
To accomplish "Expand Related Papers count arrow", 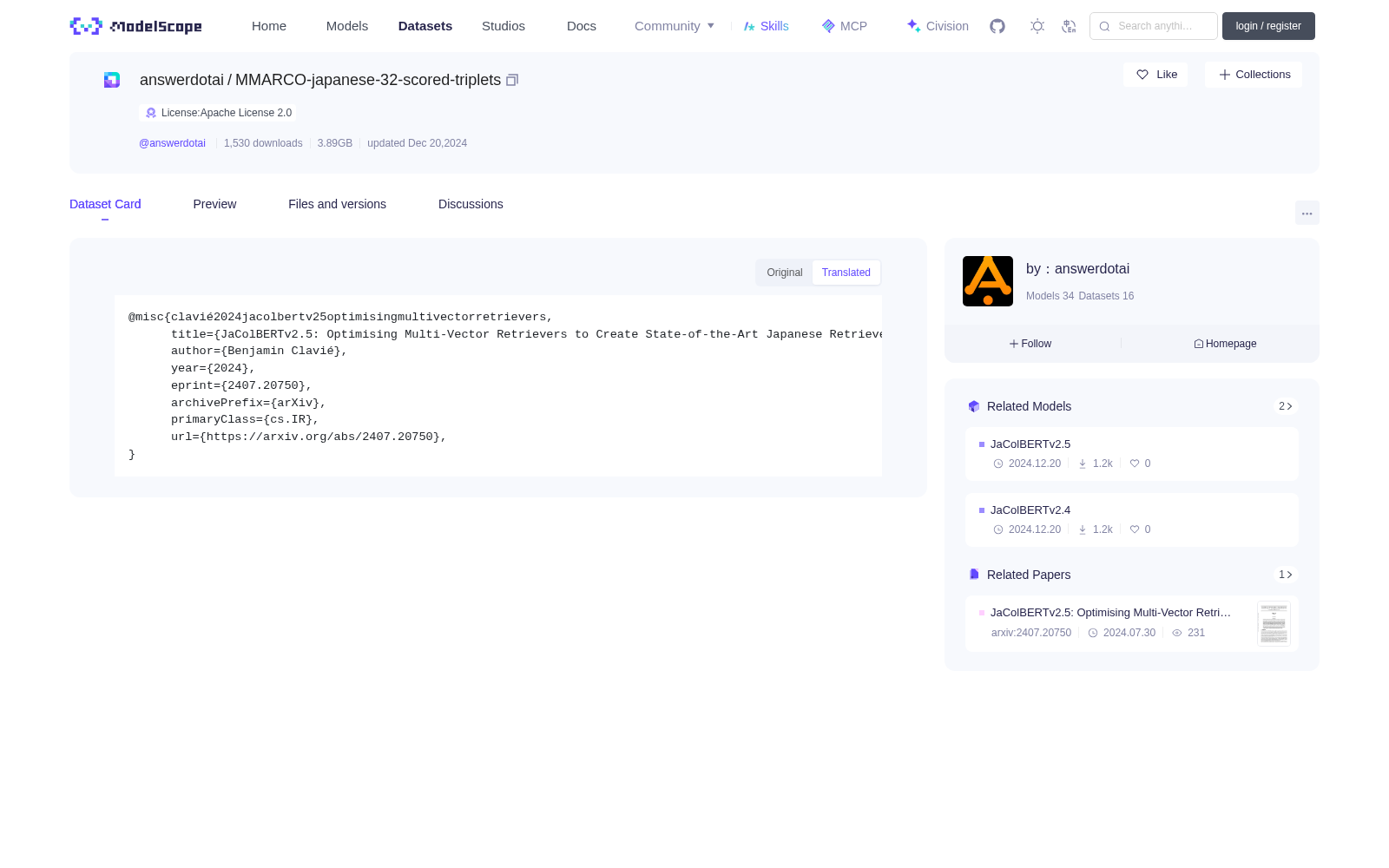I will pos(1286,575).
